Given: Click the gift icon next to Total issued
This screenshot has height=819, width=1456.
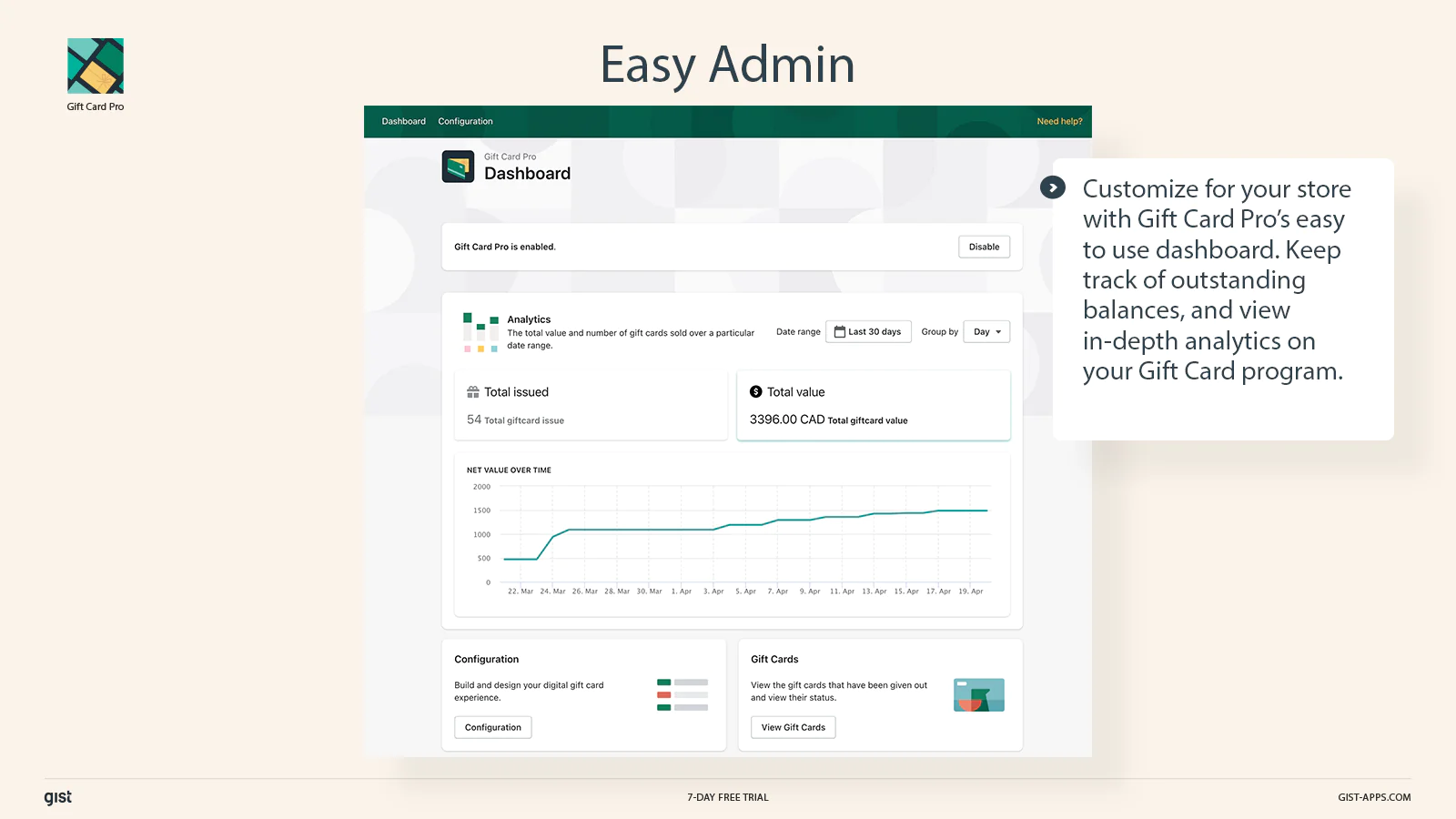Looking at the screenshot, I should coord(473,392).
